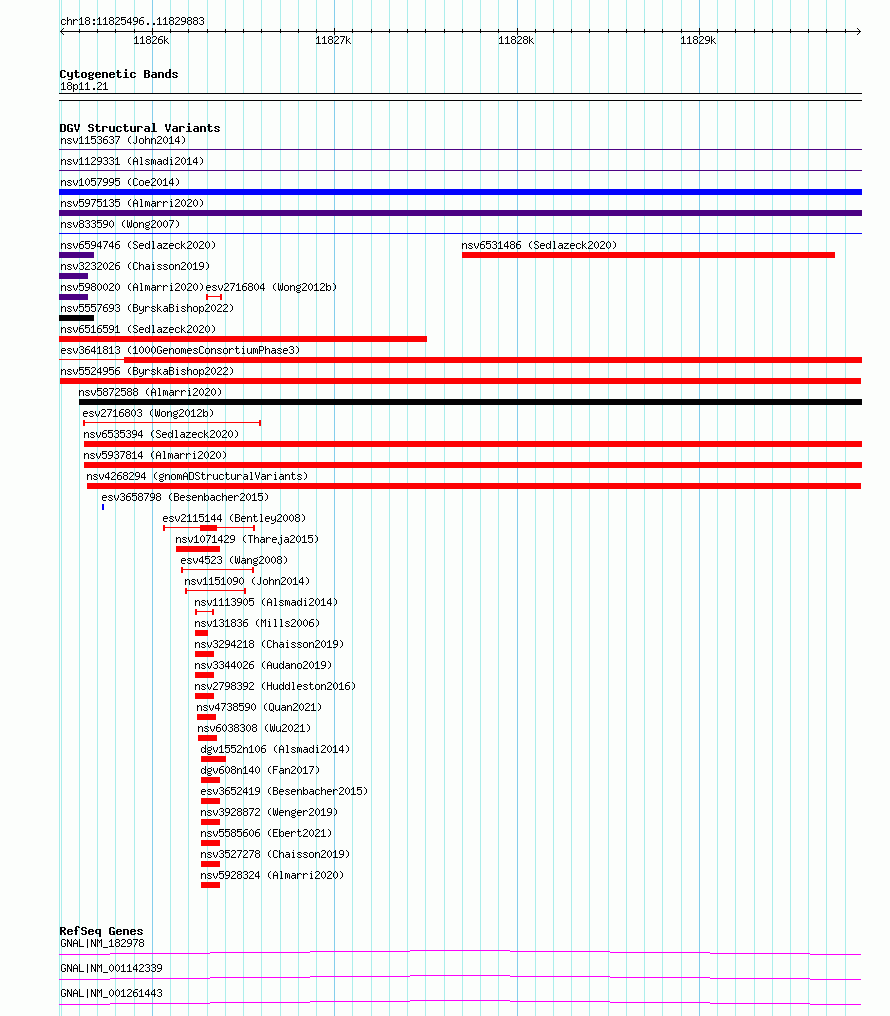The width and height of the screenshot is (890, 1016).
Task: Select the black bar of nsv5872588 (Almarri2020)
Action: pos(470,402)
